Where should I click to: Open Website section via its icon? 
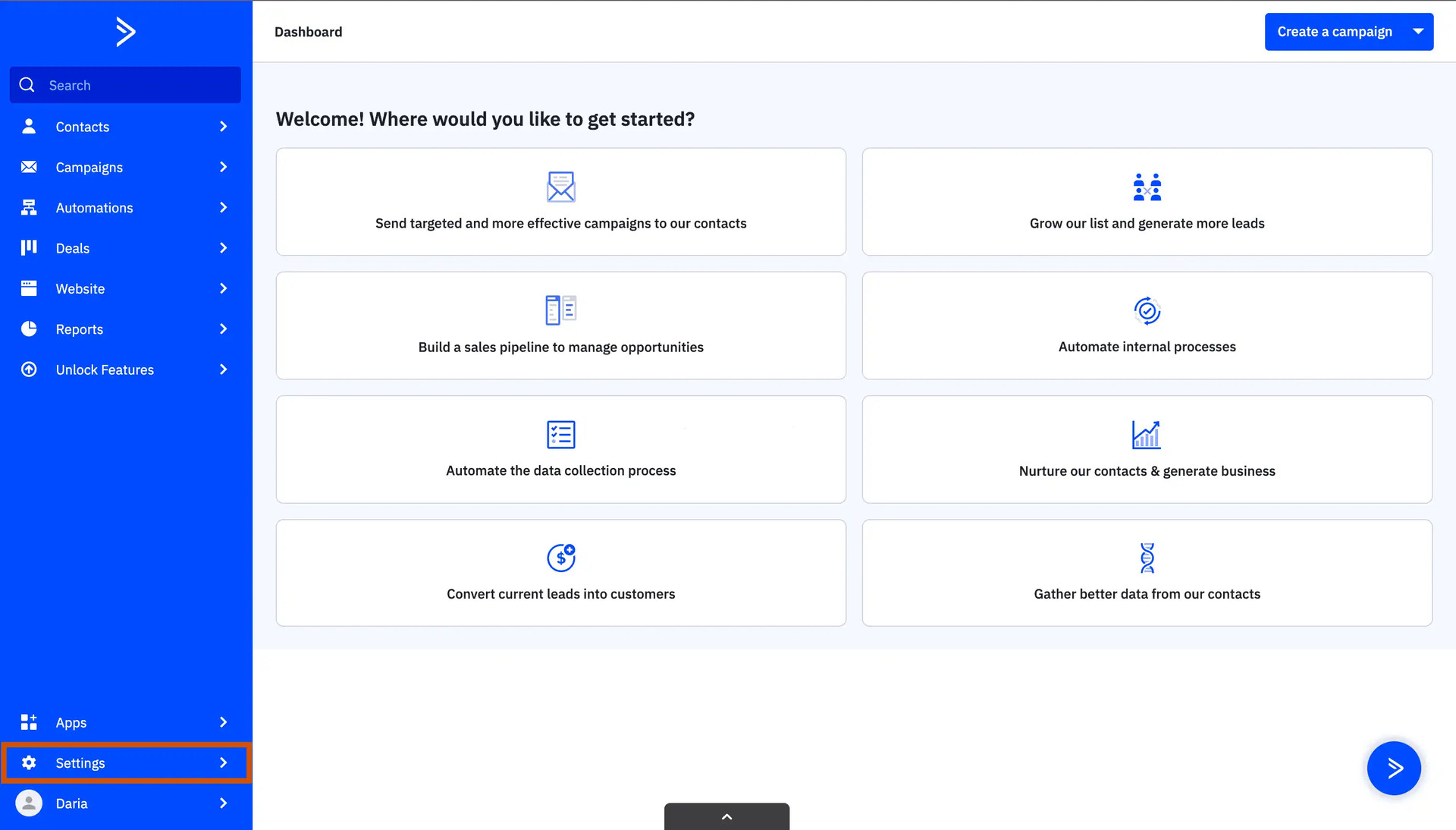point(29,288)
